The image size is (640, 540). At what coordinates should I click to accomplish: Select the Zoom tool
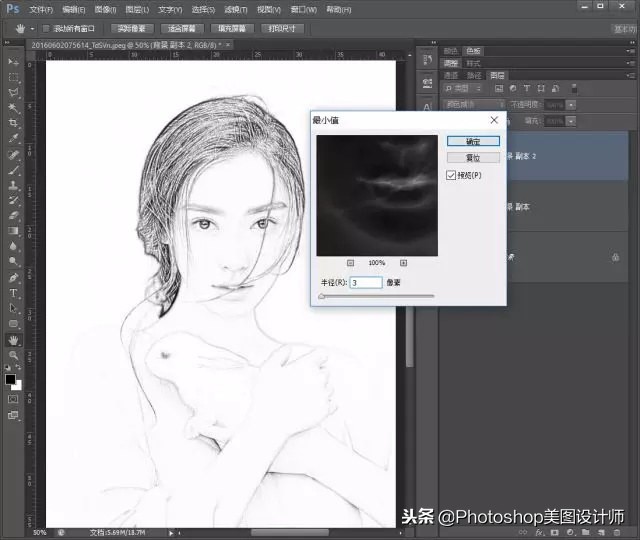[x=13, y=355]
